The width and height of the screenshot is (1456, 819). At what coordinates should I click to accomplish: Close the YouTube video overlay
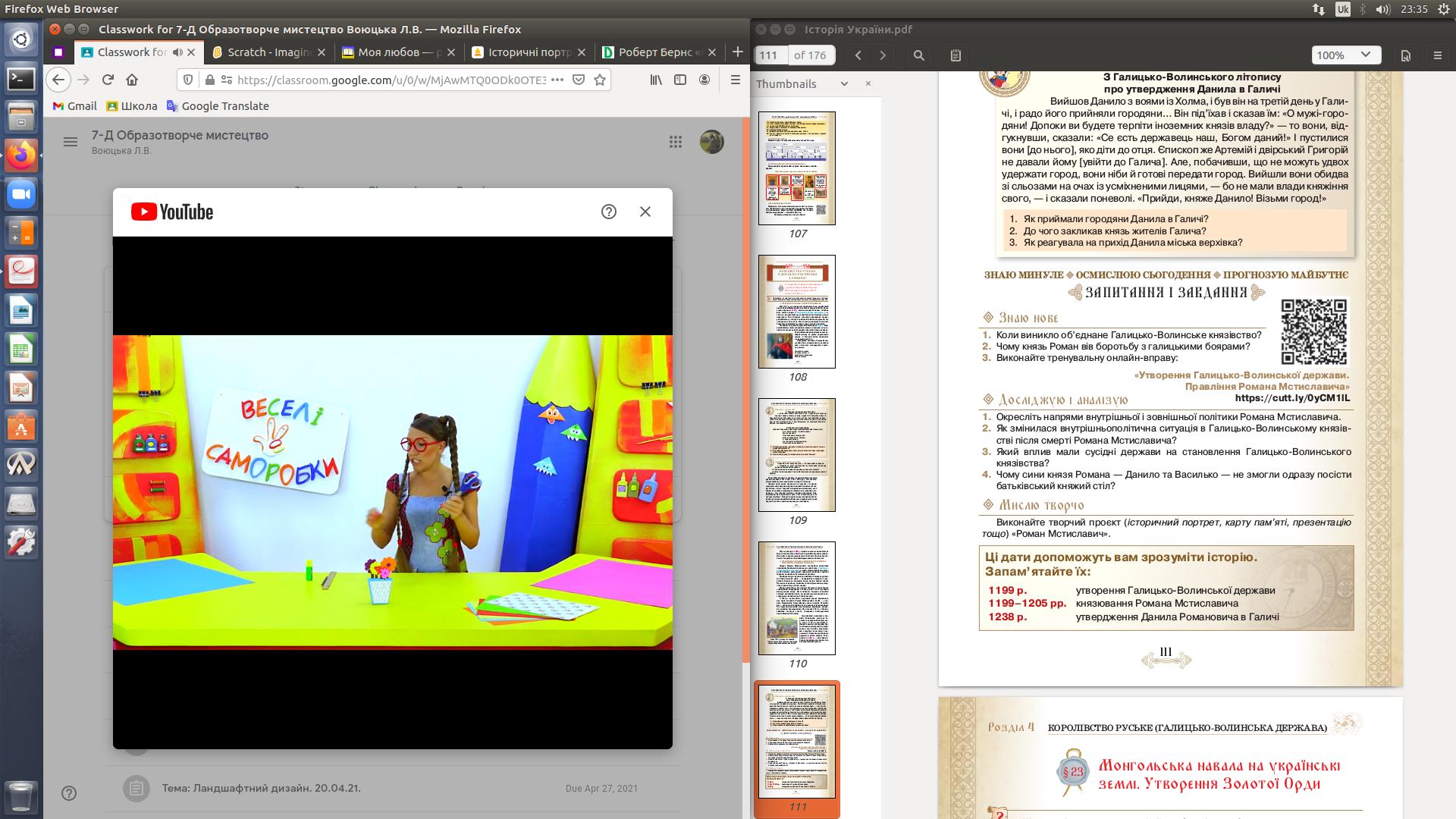(645, 212)
